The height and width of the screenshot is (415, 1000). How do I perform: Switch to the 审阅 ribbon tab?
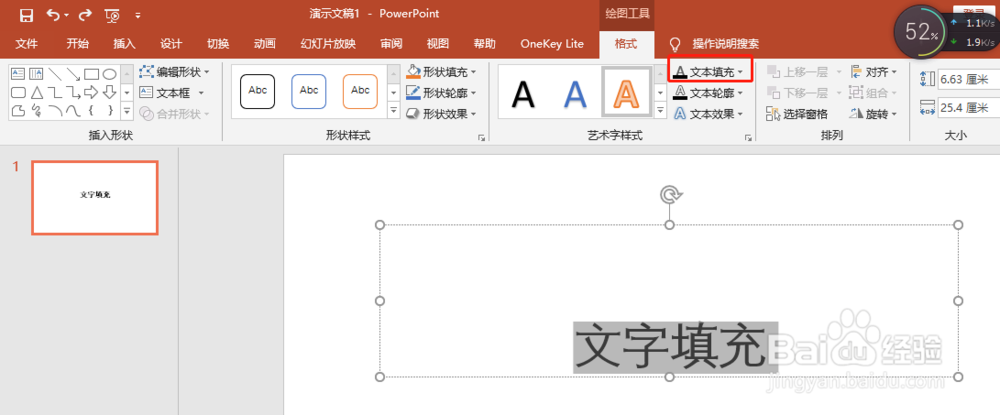[x=391, y=44]
